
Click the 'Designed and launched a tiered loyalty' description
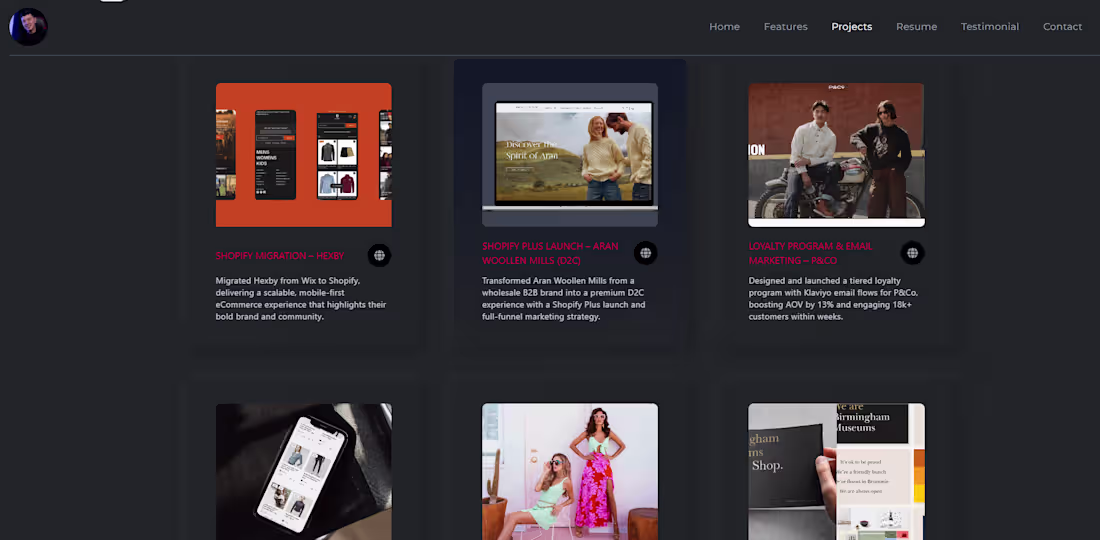coord(833,299)
